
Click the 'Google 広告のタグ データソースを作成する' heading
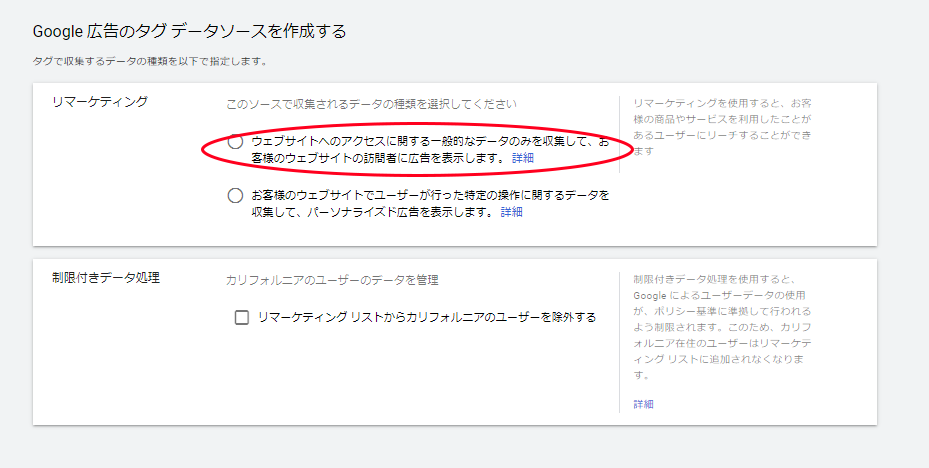(x=190, y=31)
